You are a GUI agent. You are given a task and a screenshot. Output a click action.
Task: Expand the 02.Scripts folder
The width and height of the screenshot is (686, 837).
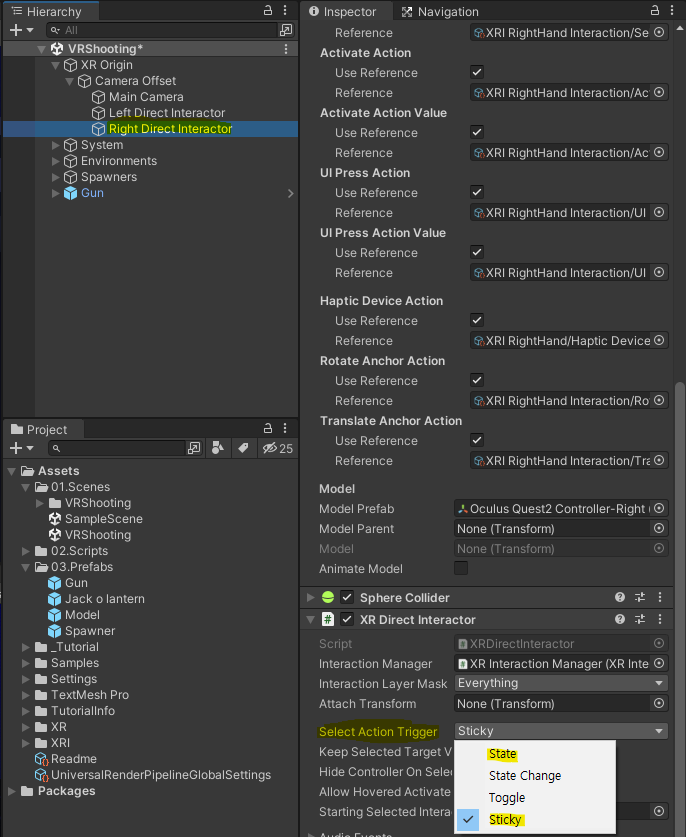click(26, 551)
